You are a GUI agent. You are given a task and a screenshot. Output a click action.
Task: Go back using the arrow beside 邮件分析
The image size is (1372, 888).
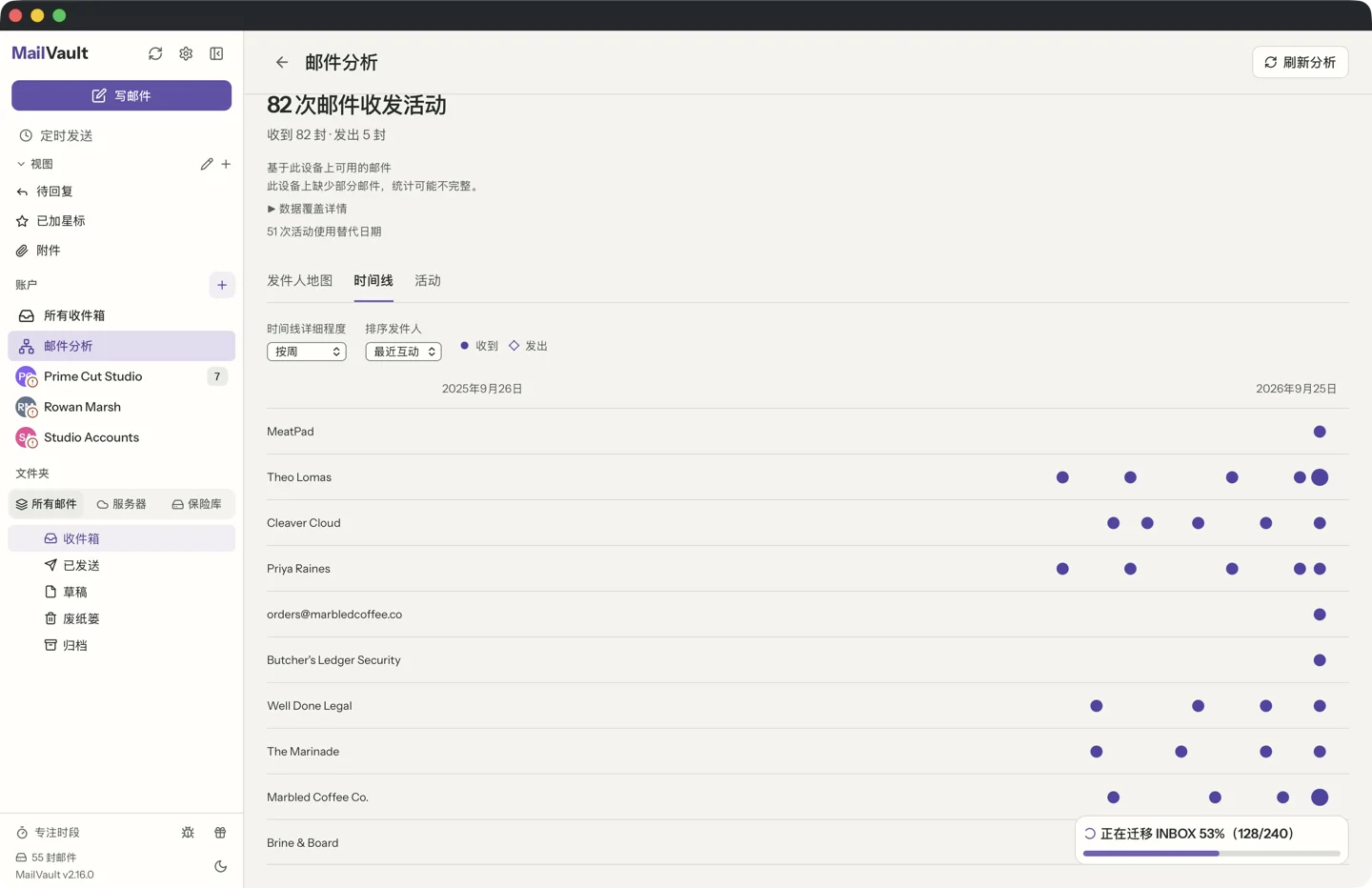[282, 62]
